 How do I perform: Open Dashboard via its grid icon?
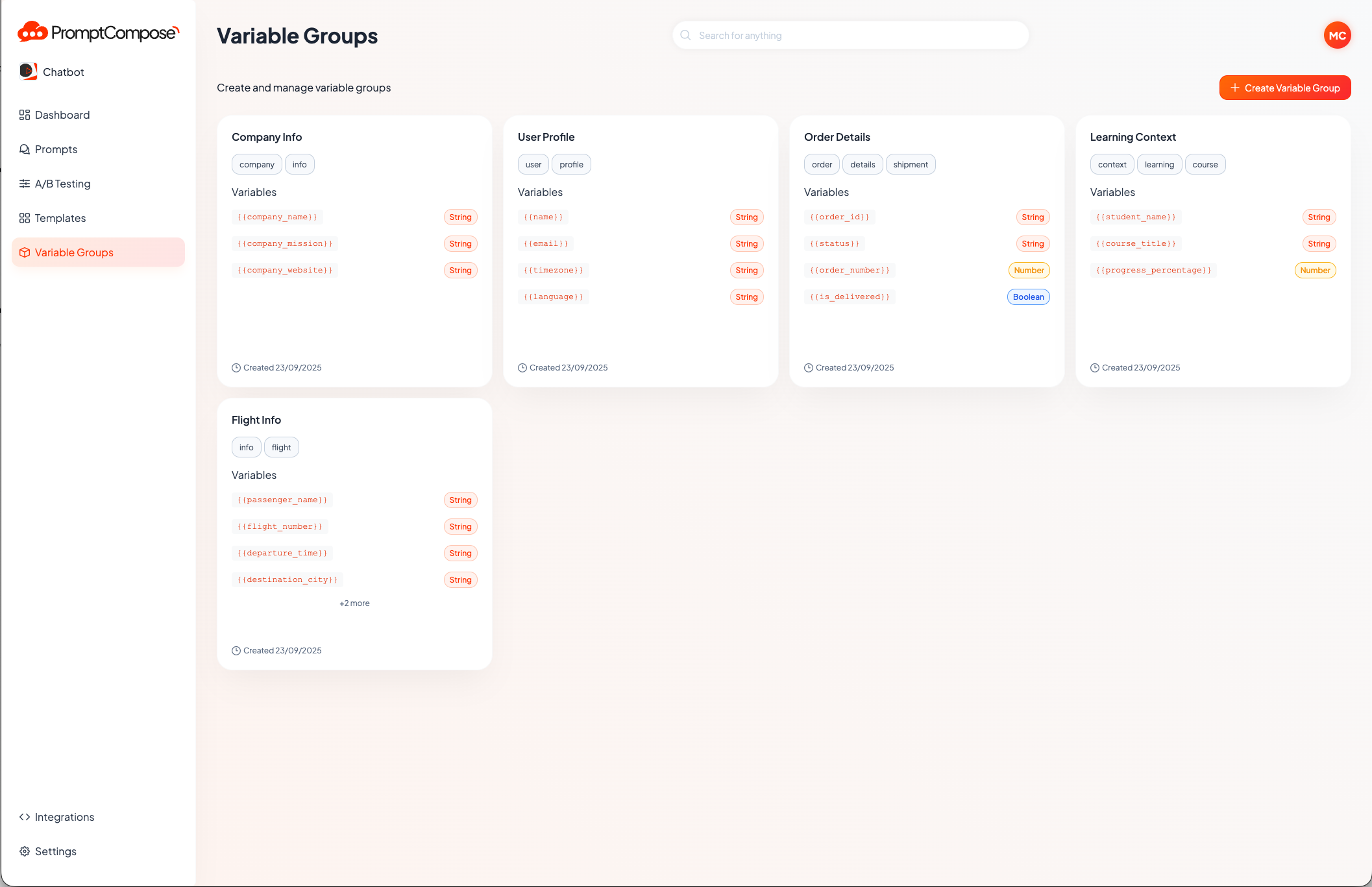tap(25, 115)
